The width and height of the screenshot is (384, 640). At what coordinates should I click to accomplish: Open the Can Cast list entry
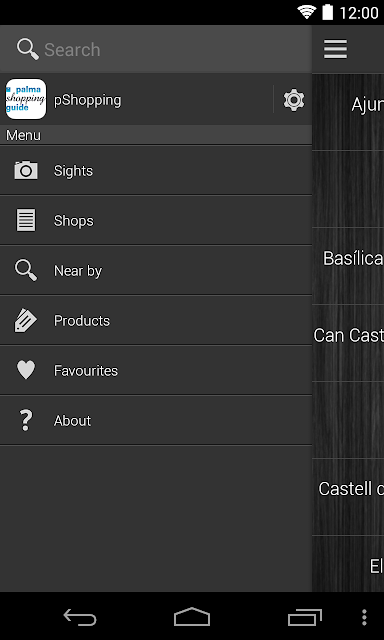[x=348, y=343]
